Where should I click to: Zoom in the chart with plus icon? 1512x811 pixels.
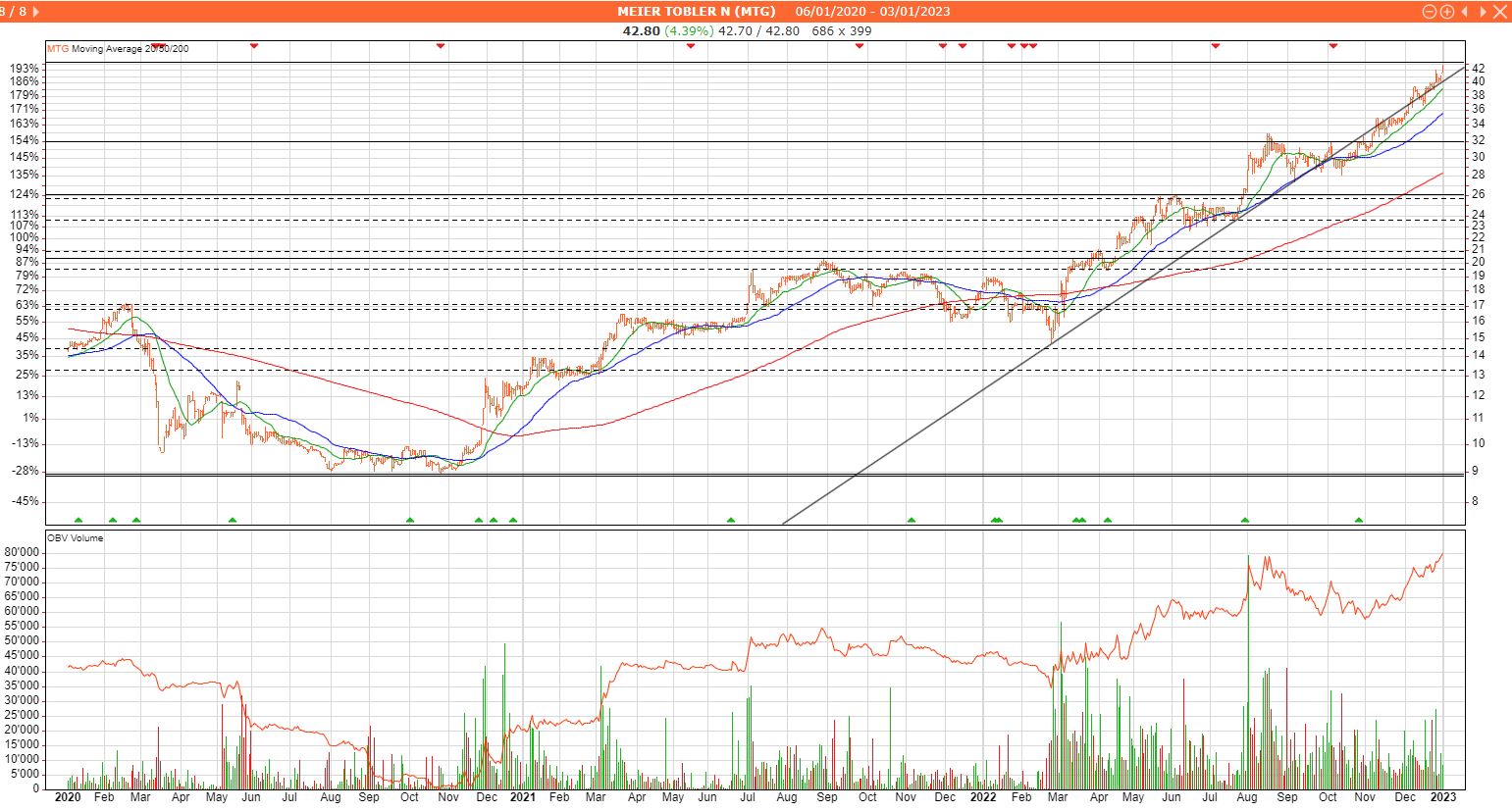click(x=1446, y=12)
